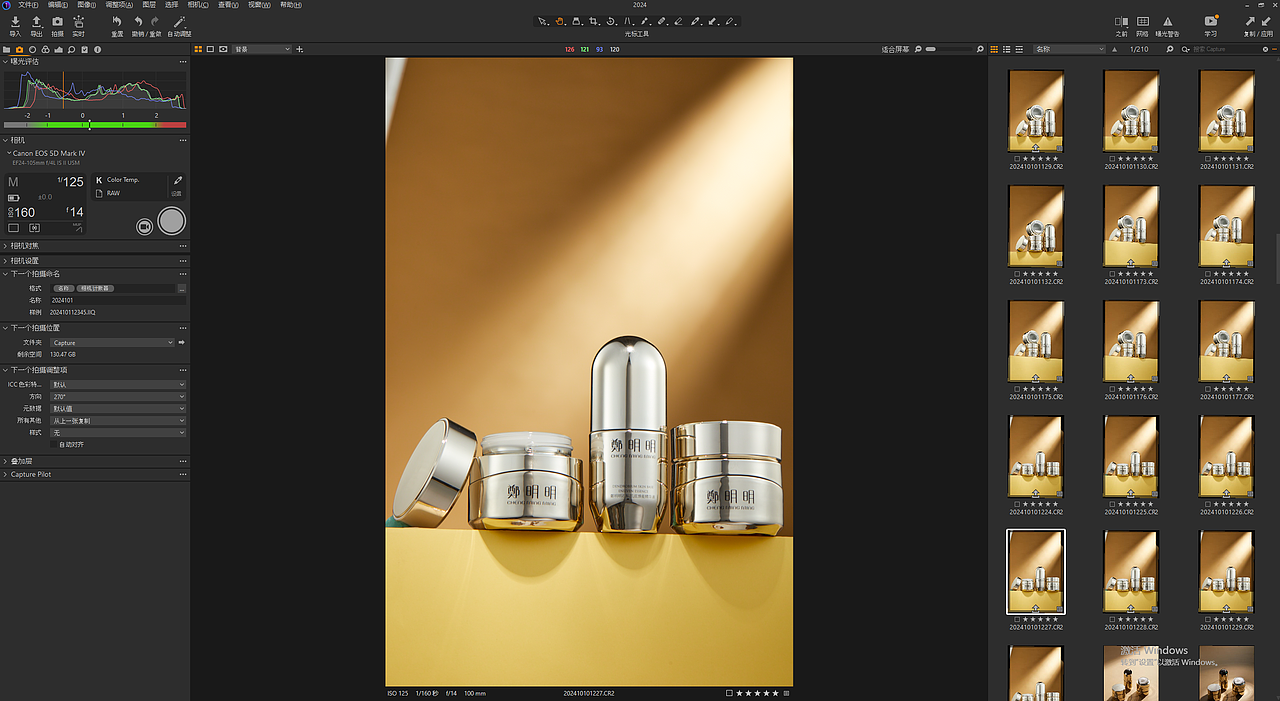Click the capture folder arrow button
This screenshot has height=701, width=1280.
(x=181, y=342)
